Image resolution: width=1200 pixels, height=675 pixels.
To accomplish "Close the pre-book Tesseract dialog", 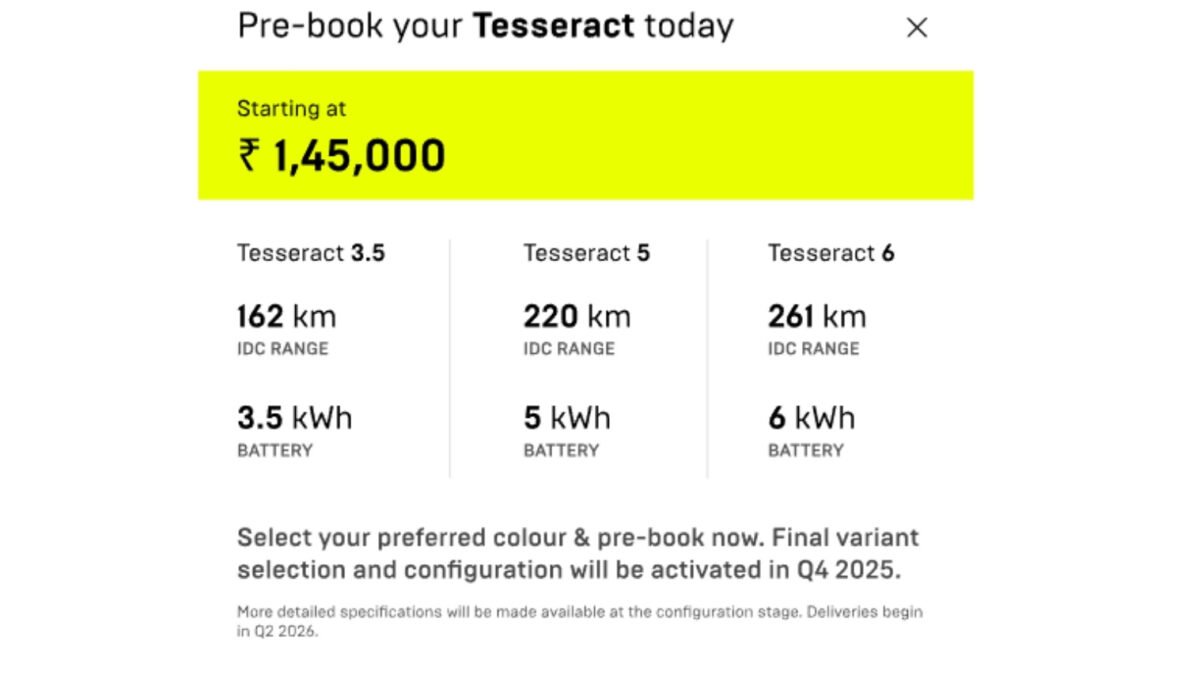I will point(917,28).
